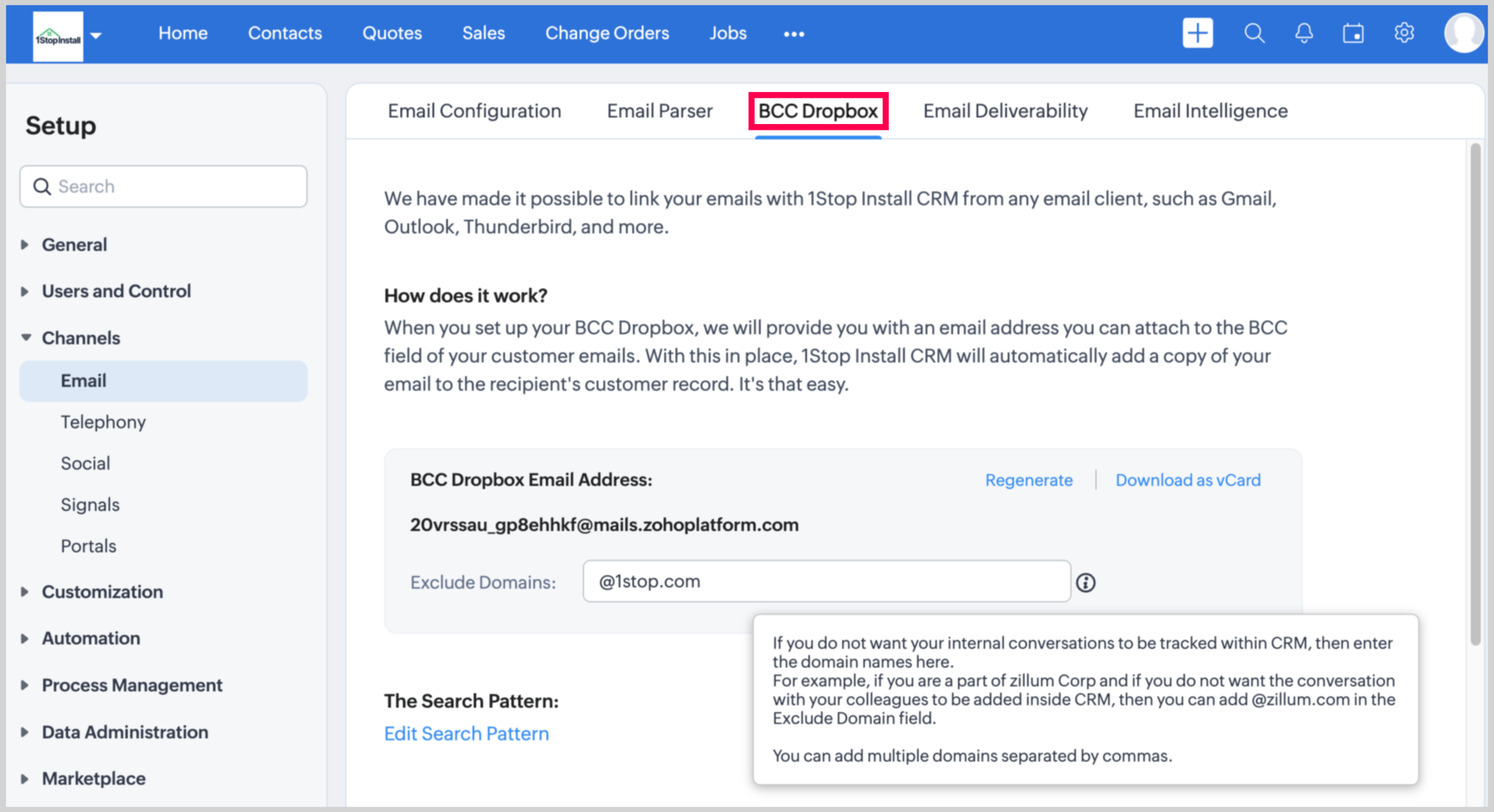Open the more modules ellipsis menu
This screenshot has width=1494, height=812.
point(794,34)
